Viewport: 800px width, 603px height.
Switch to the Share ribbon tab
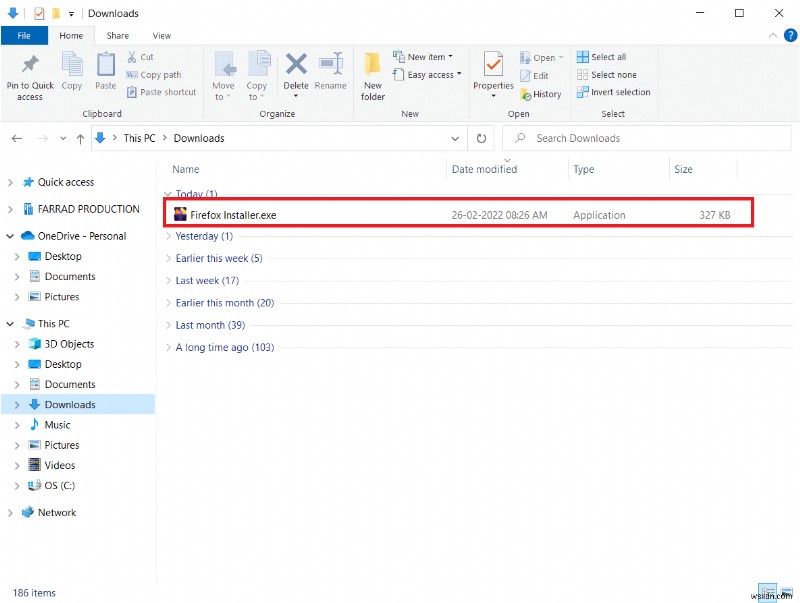point(116,34)
